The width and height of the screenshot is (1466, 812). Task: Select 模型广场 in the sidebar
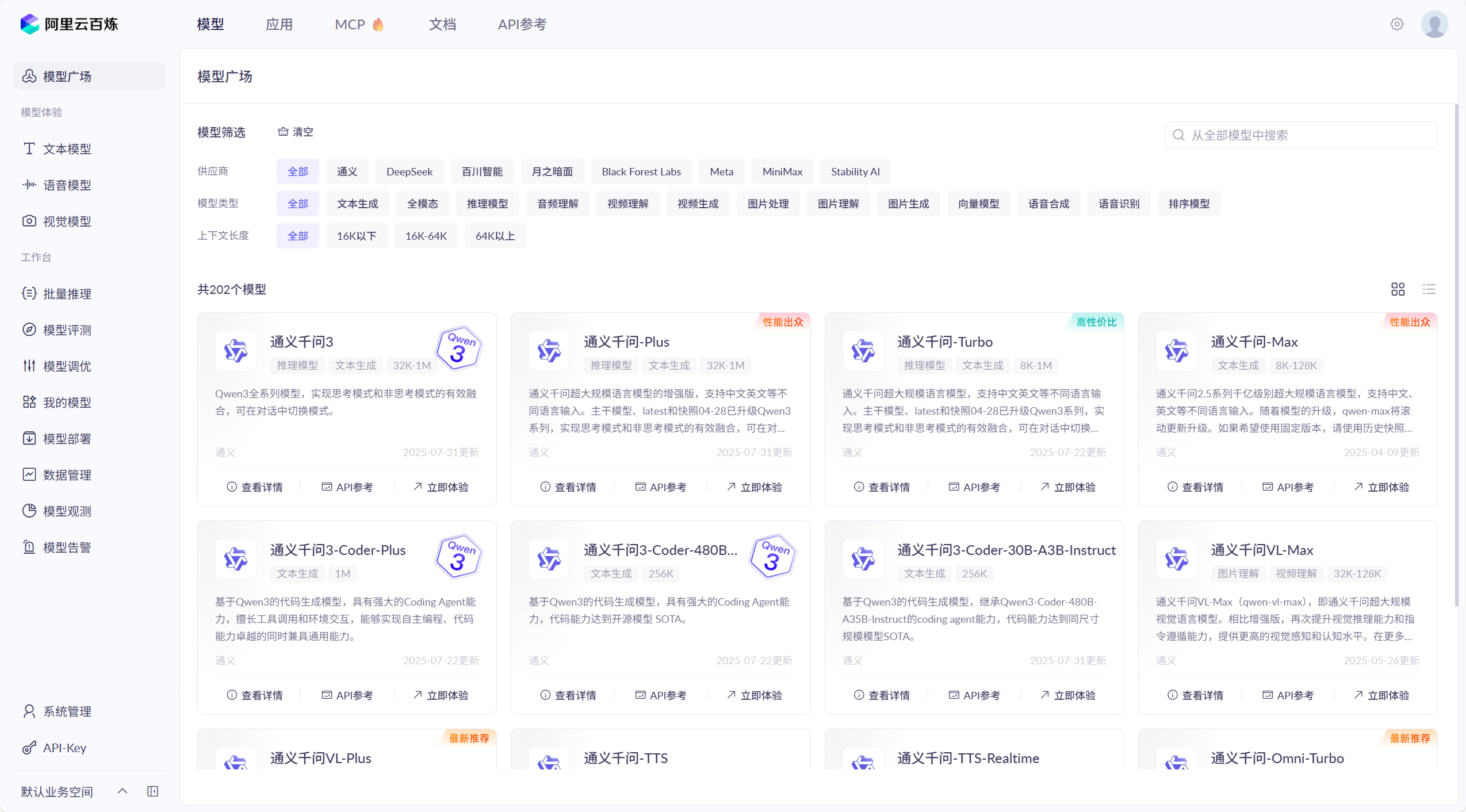(x=89, y=76)
